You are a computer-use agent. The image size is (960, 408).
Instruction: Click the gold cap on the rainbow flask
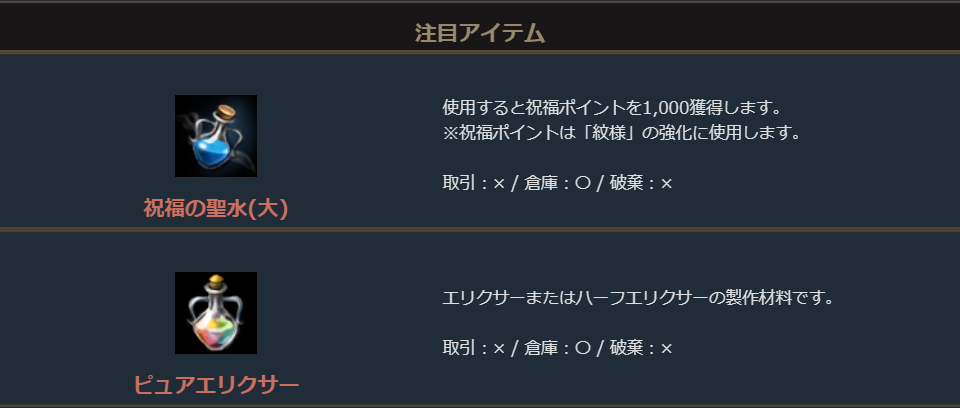coord(215,281)
